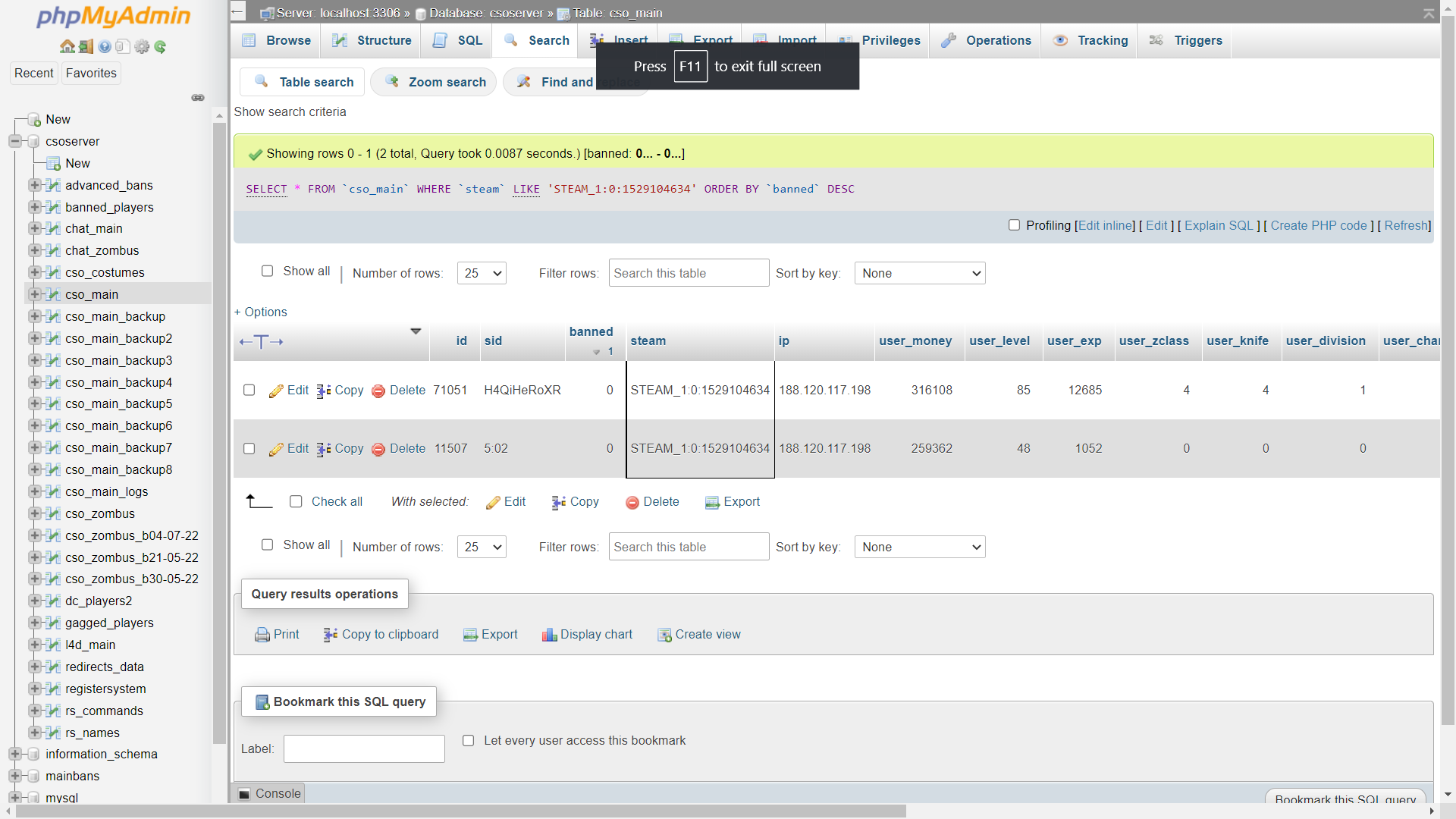Click the Explain SQL link
Image resolution: width=1456 pixels, height=819 pixels.
pos(1219,225)
